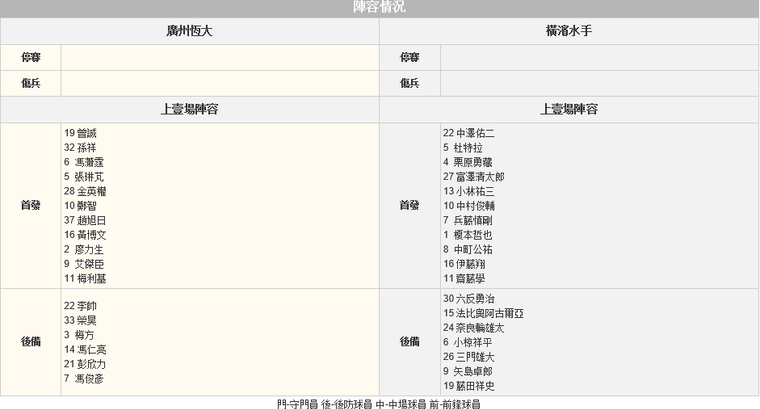Viewport: 760px width, 409px height.
Task: Select player 19 曾誠
Action: click(x=80, y=133)
